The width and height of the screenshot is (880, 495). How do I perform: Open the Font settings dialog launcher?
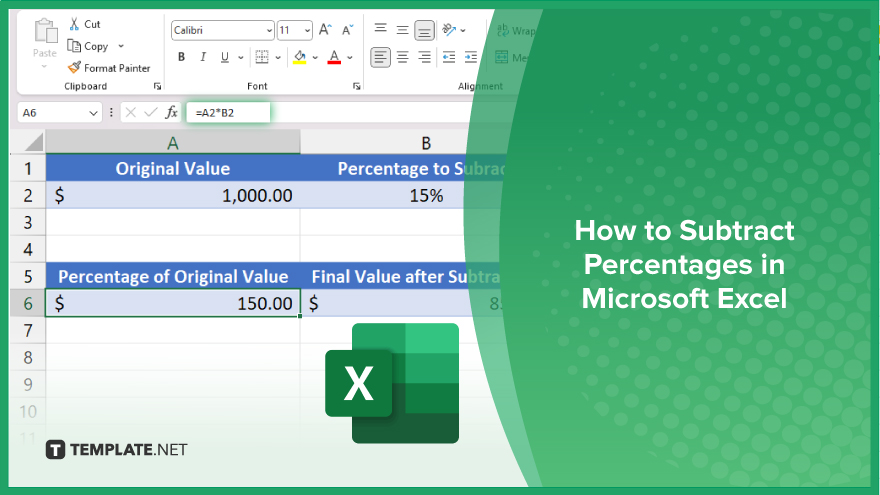pos(356,86)
